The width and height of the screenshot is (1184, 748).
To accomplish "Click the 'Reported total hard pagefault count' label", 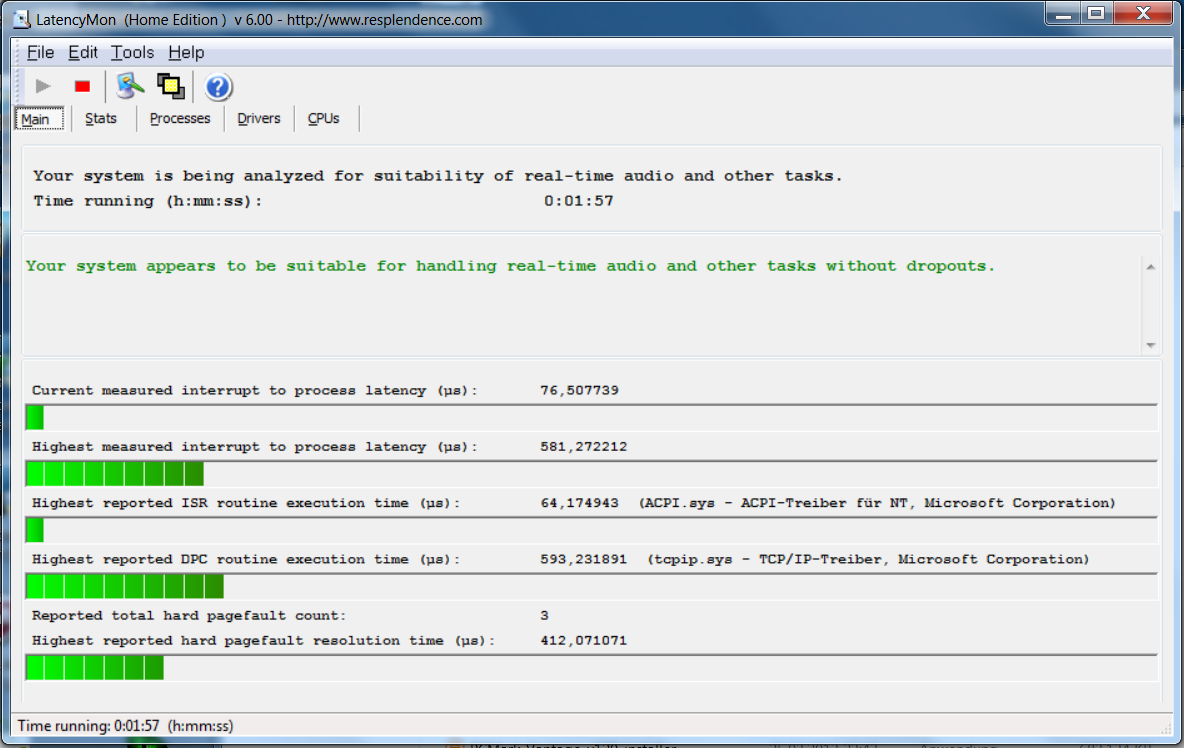I will 189,616.
